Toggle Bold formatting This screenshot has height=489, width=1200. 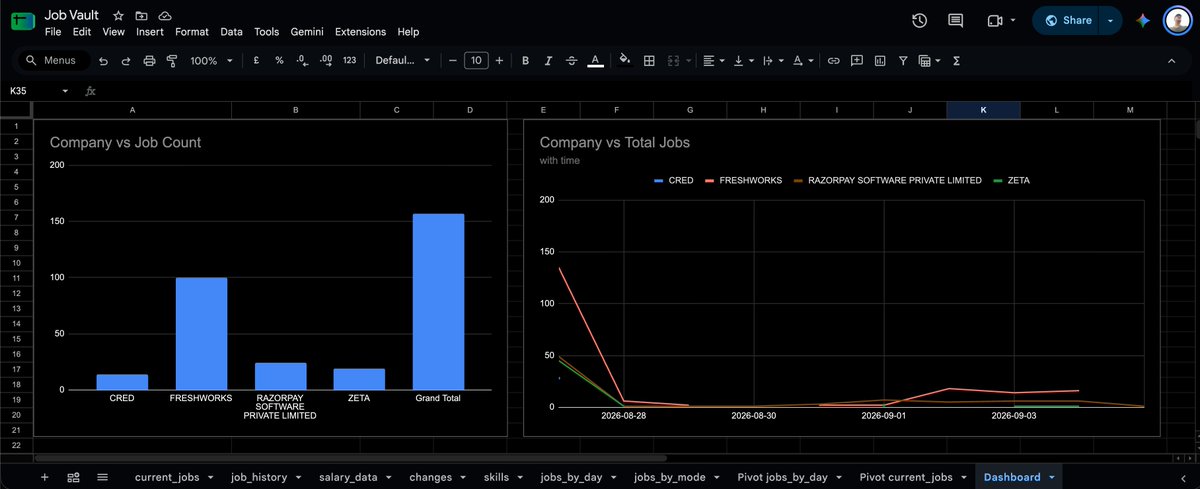pos(525,61)
